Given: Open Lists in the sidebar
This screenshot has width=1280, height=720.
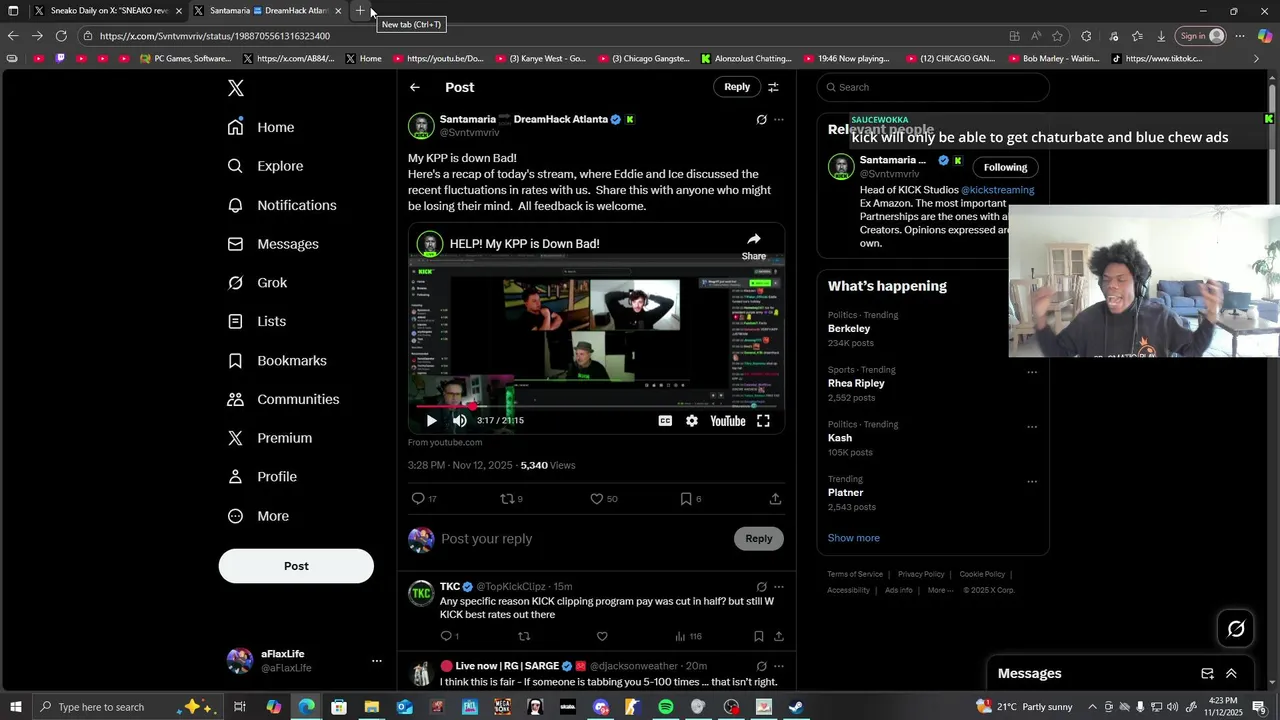Looking at the screenshot, I should 257,321.
